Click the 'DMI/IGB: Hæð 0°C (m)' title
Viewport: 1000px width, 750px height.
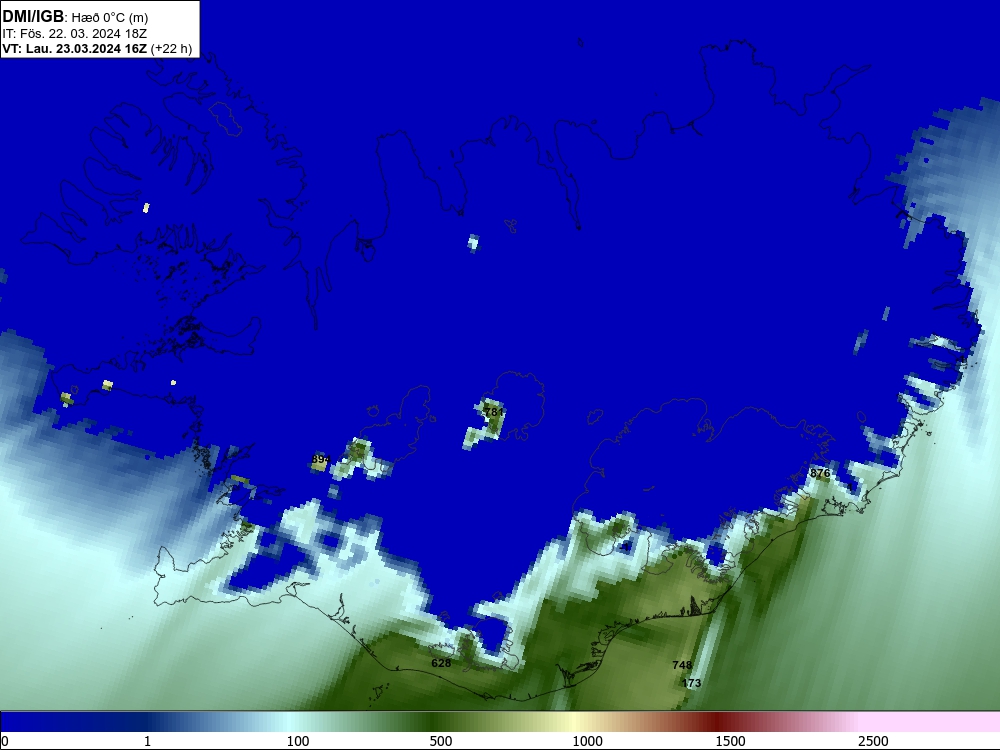point(75,17)
